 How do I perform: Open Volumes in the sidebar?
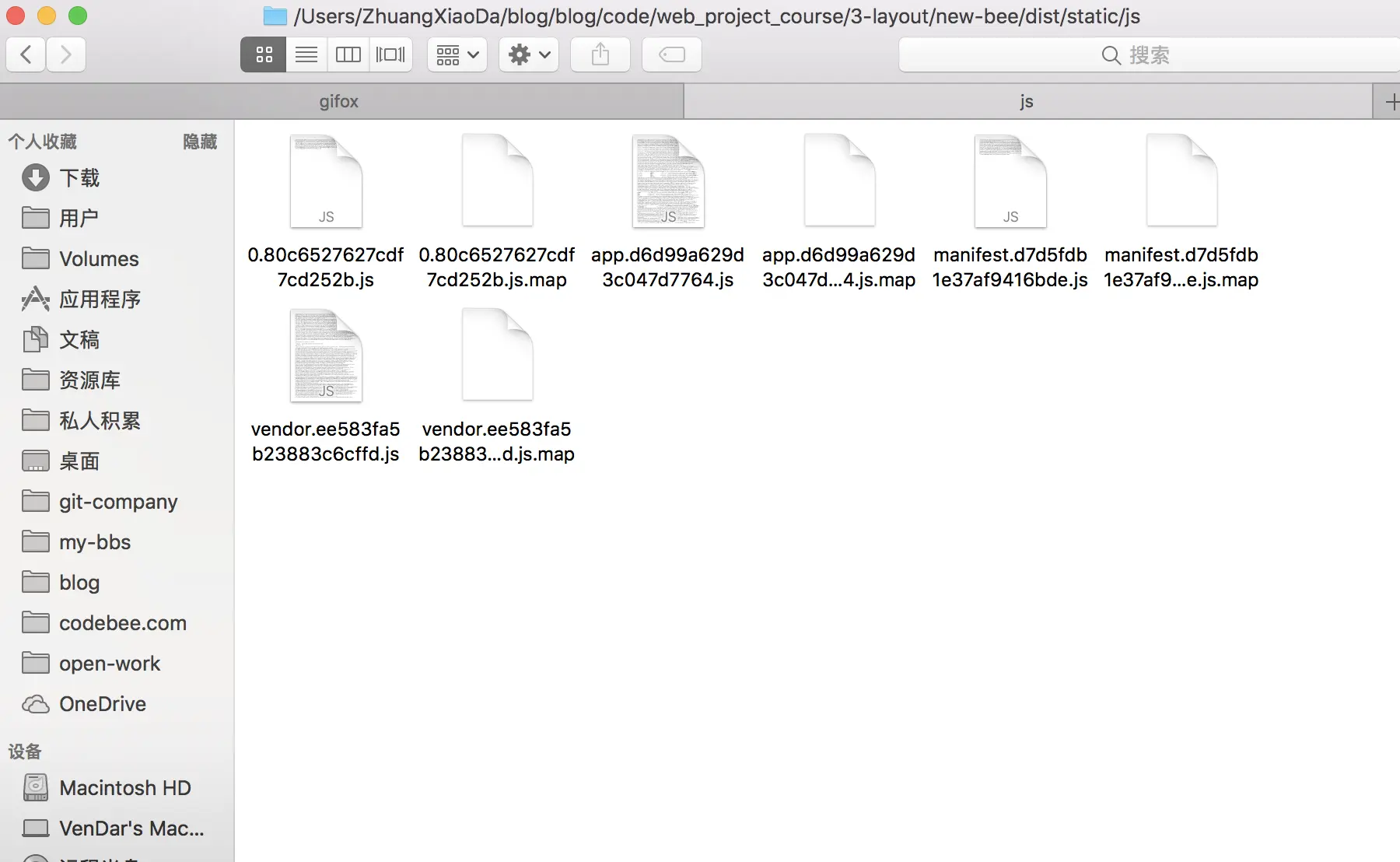(117, 259)
